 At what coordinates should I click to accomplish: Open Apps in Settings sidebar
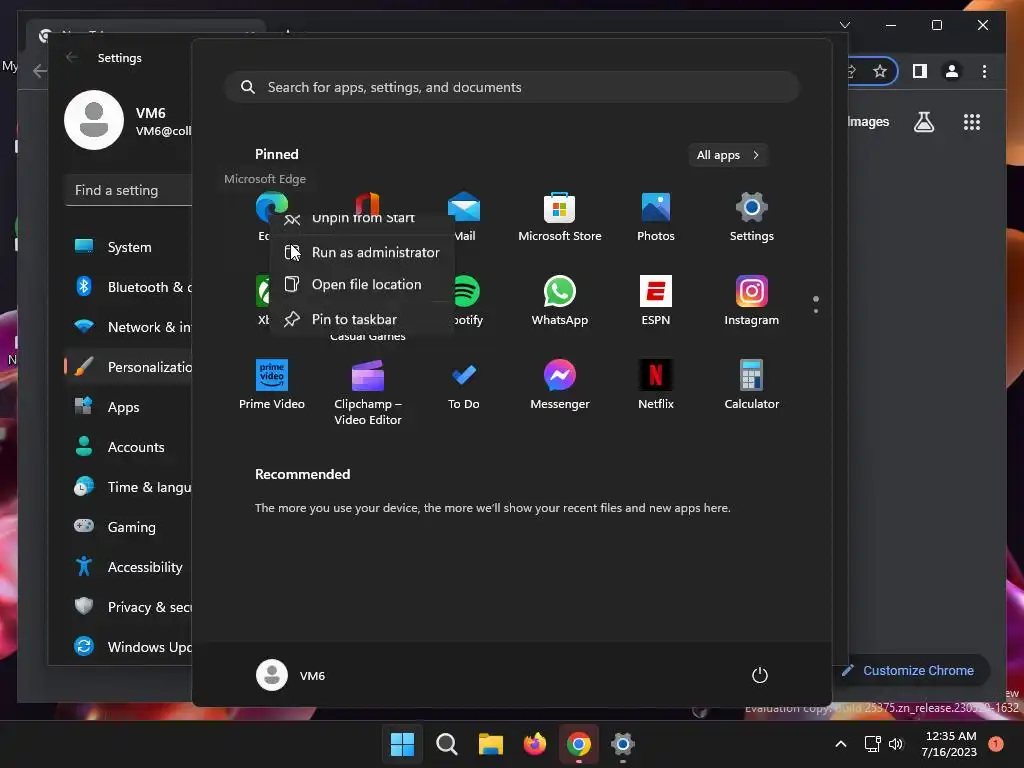click(129, 407)
